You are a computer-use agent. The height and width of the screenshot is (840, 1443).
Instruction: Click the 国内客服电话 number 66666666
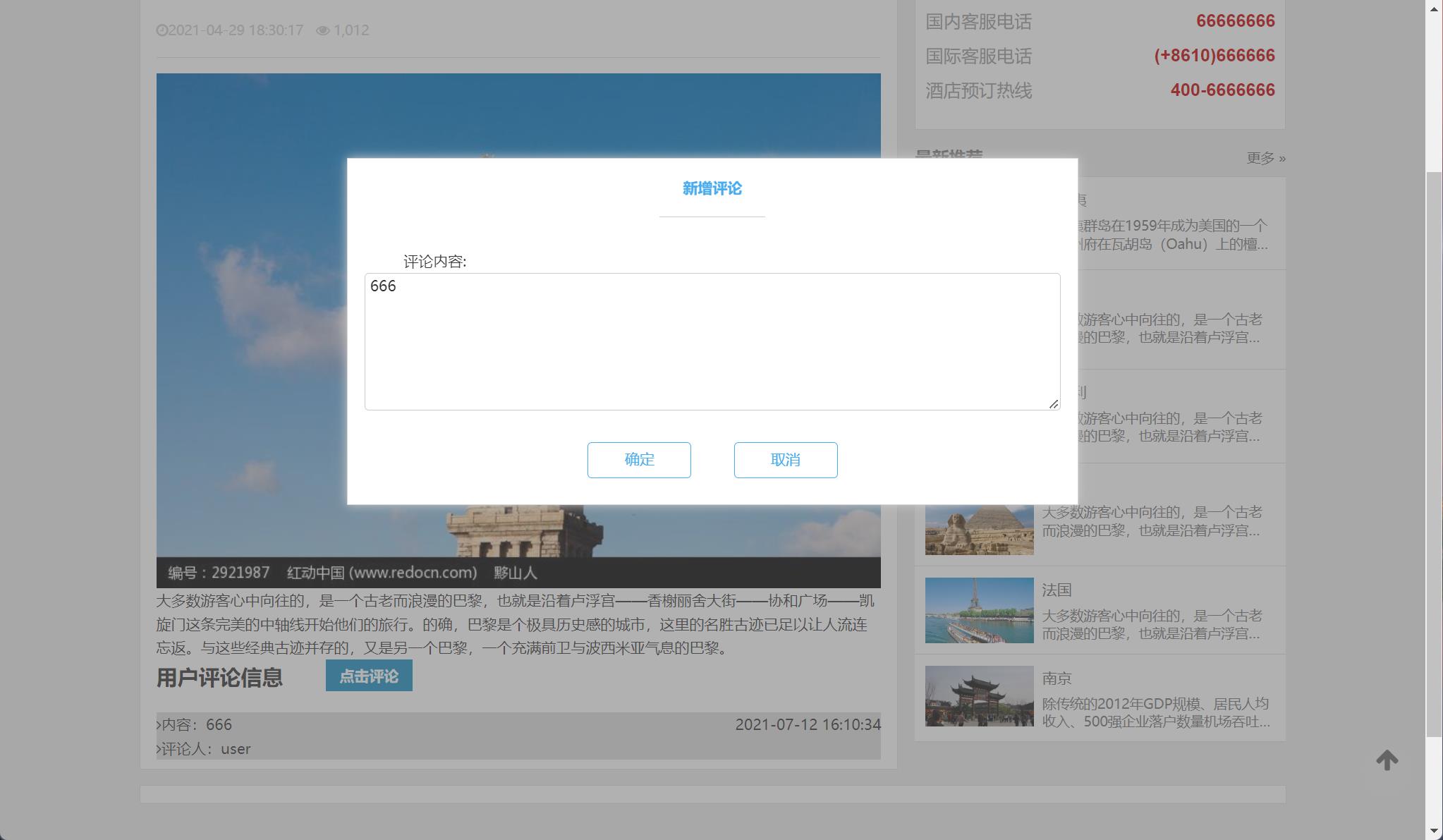1234,21
